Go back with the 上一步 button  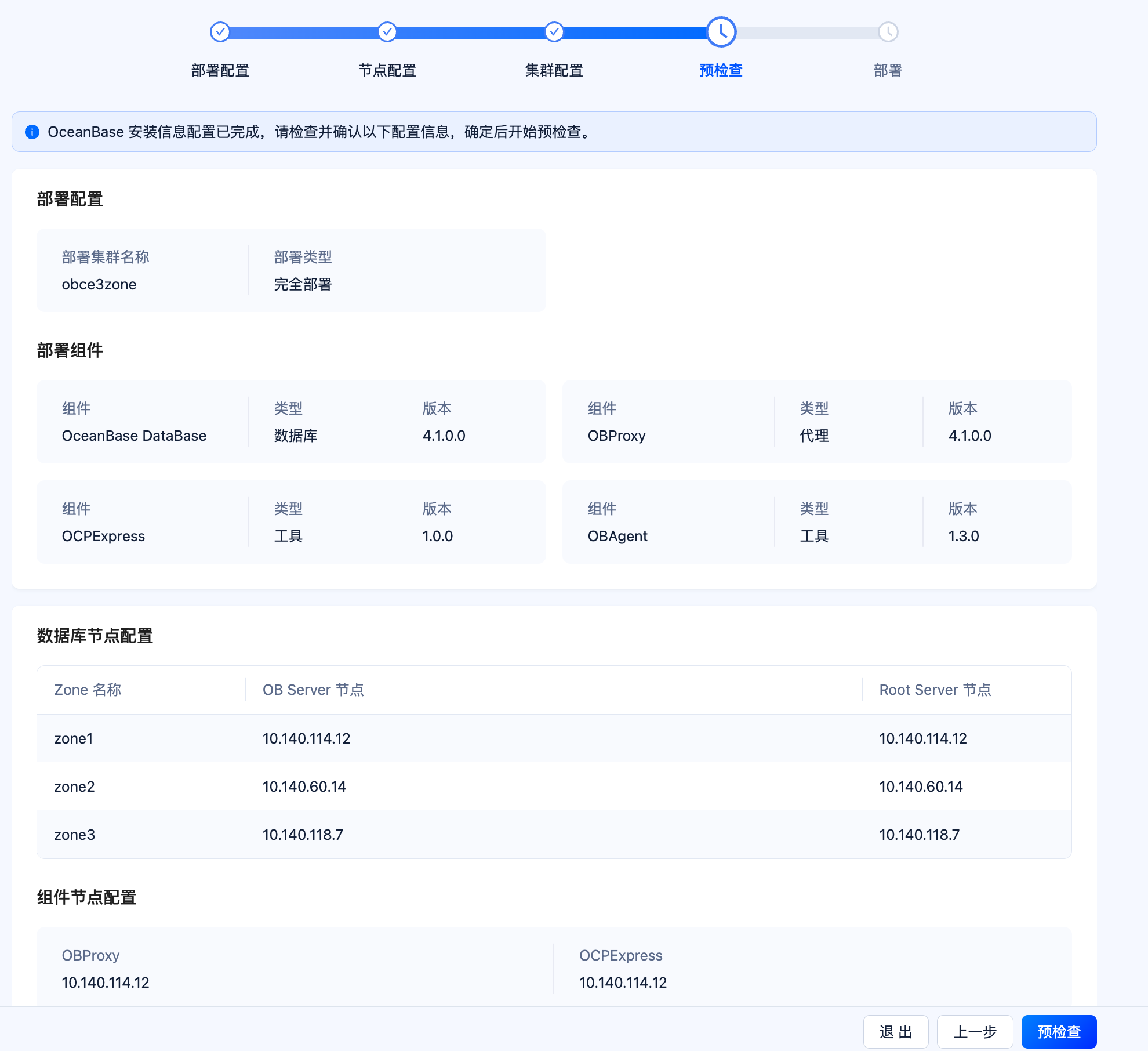point(975,1032)
